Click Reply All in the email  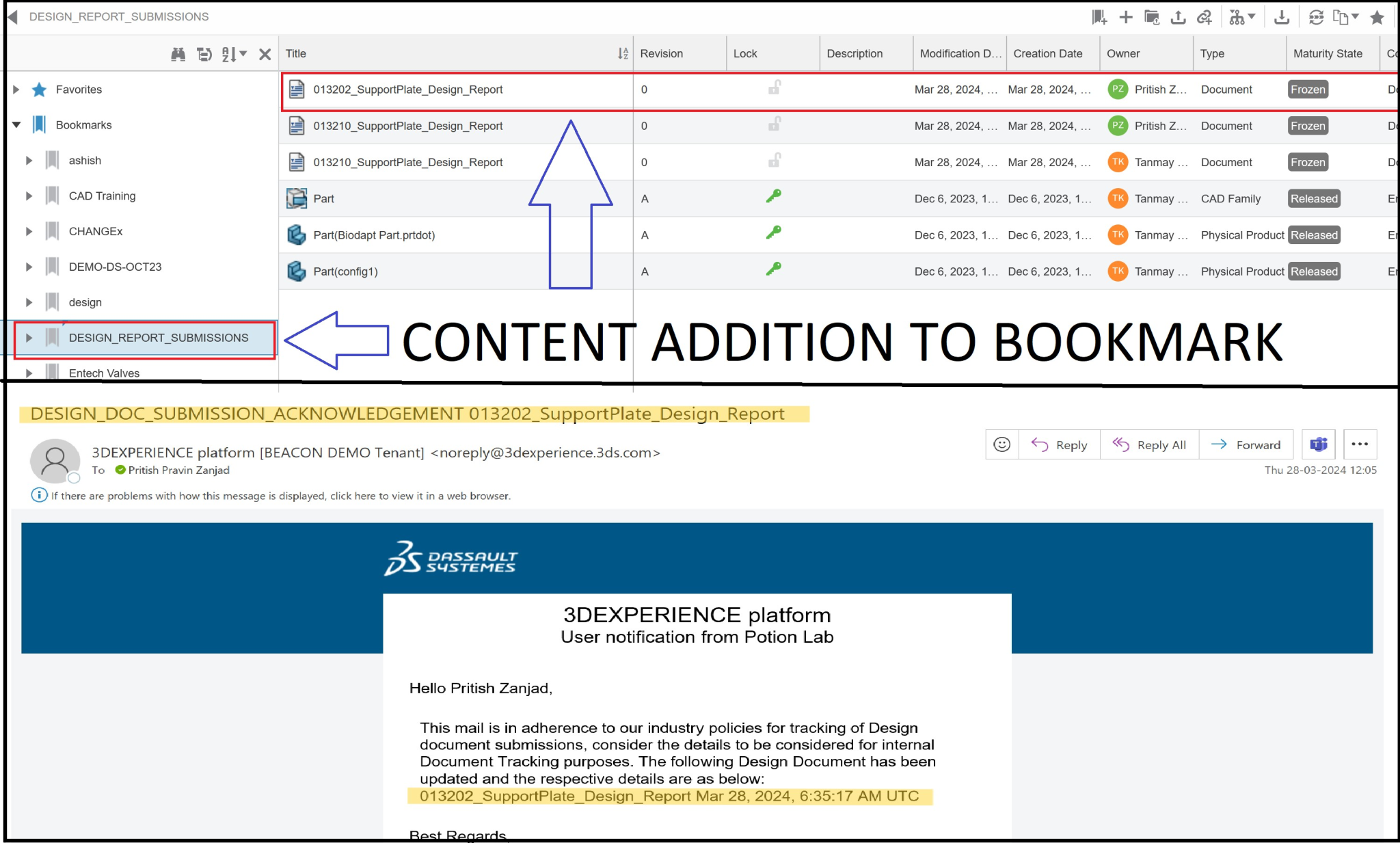[x=1150, y=444]
